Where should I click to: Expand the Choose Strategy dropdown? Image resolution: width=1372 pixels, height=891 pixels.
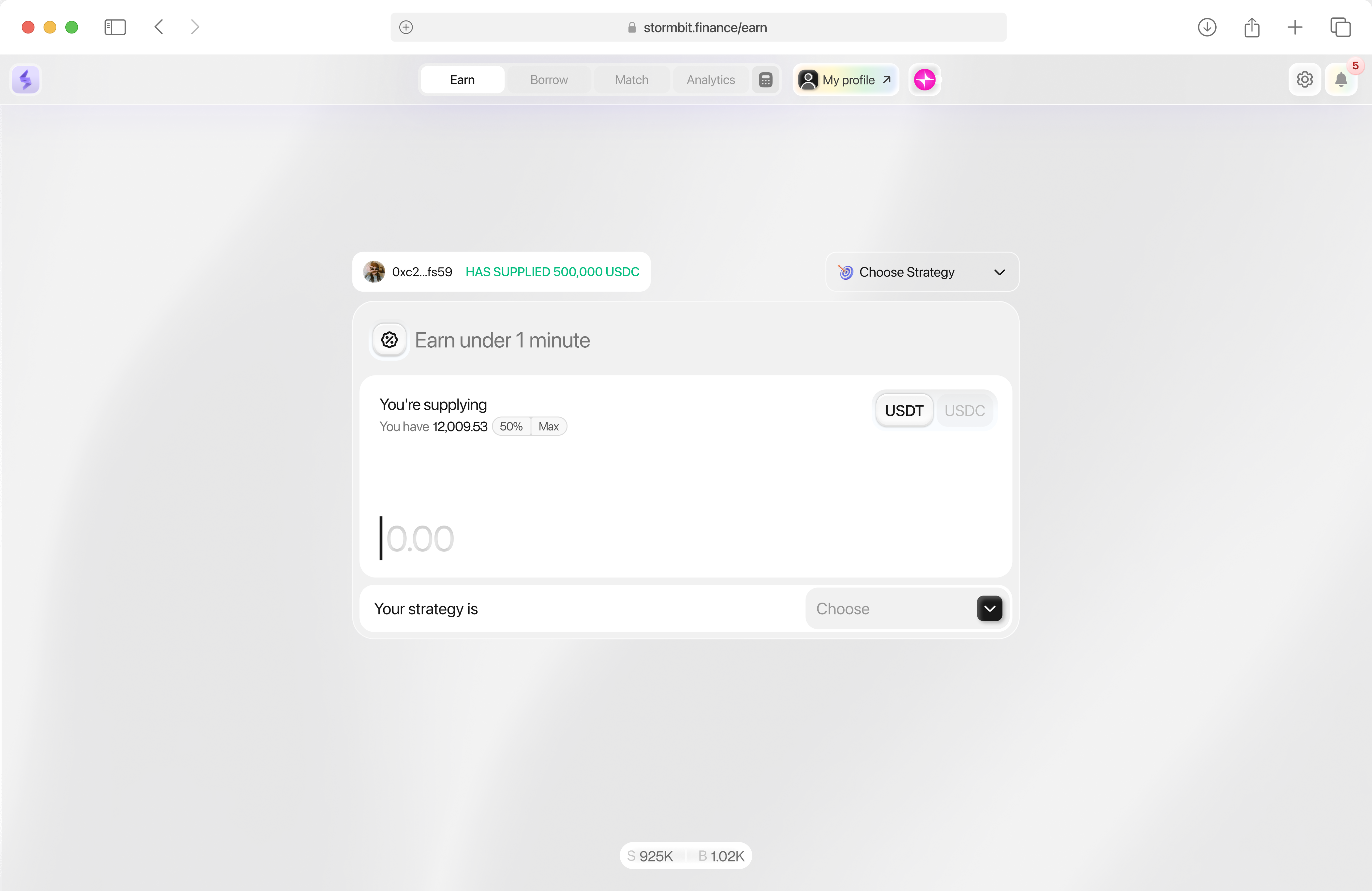coord(922,272)
